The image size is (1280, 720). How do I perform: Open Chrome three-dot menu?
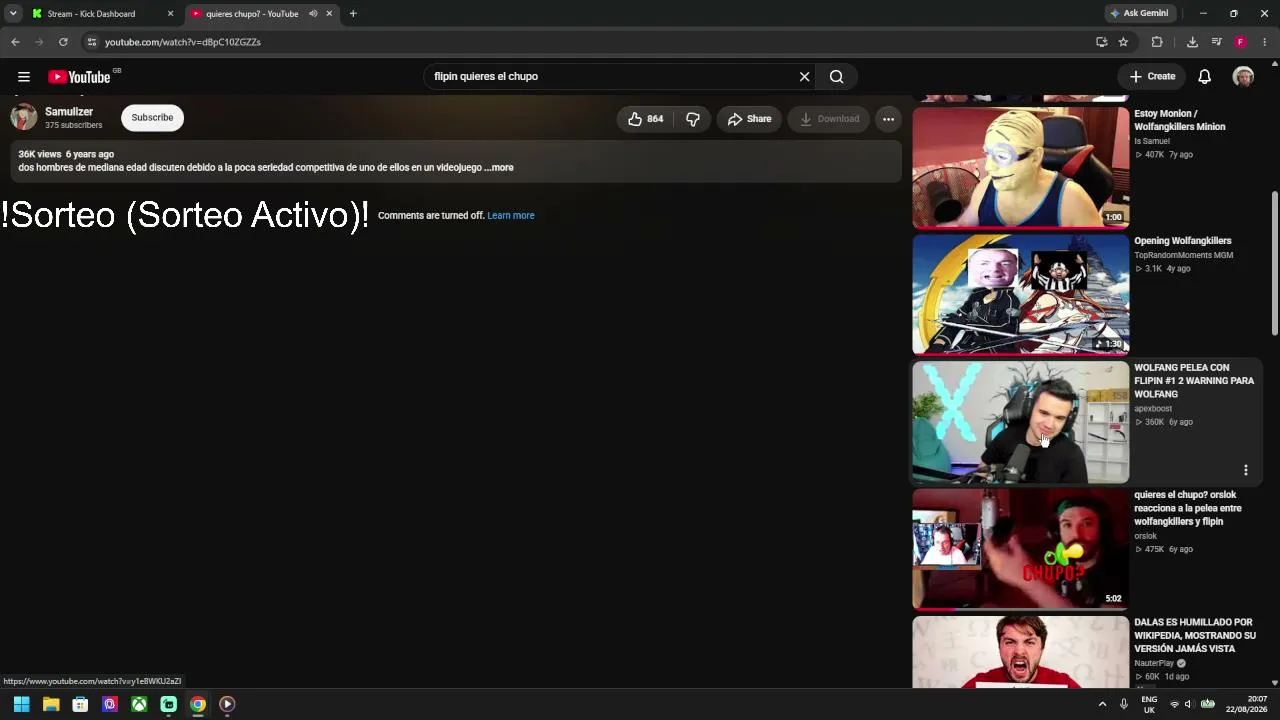click(x=1265, y=42)
